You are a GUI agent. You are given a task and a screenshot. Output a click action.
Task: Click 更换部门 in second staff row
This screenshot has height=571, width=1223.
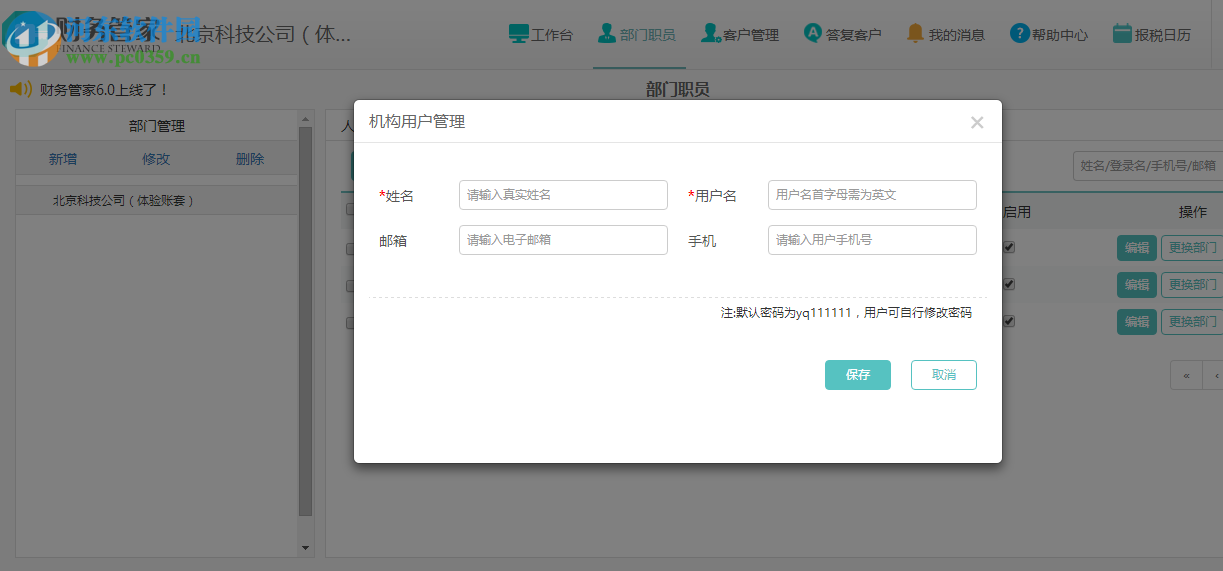[1192, 285]
